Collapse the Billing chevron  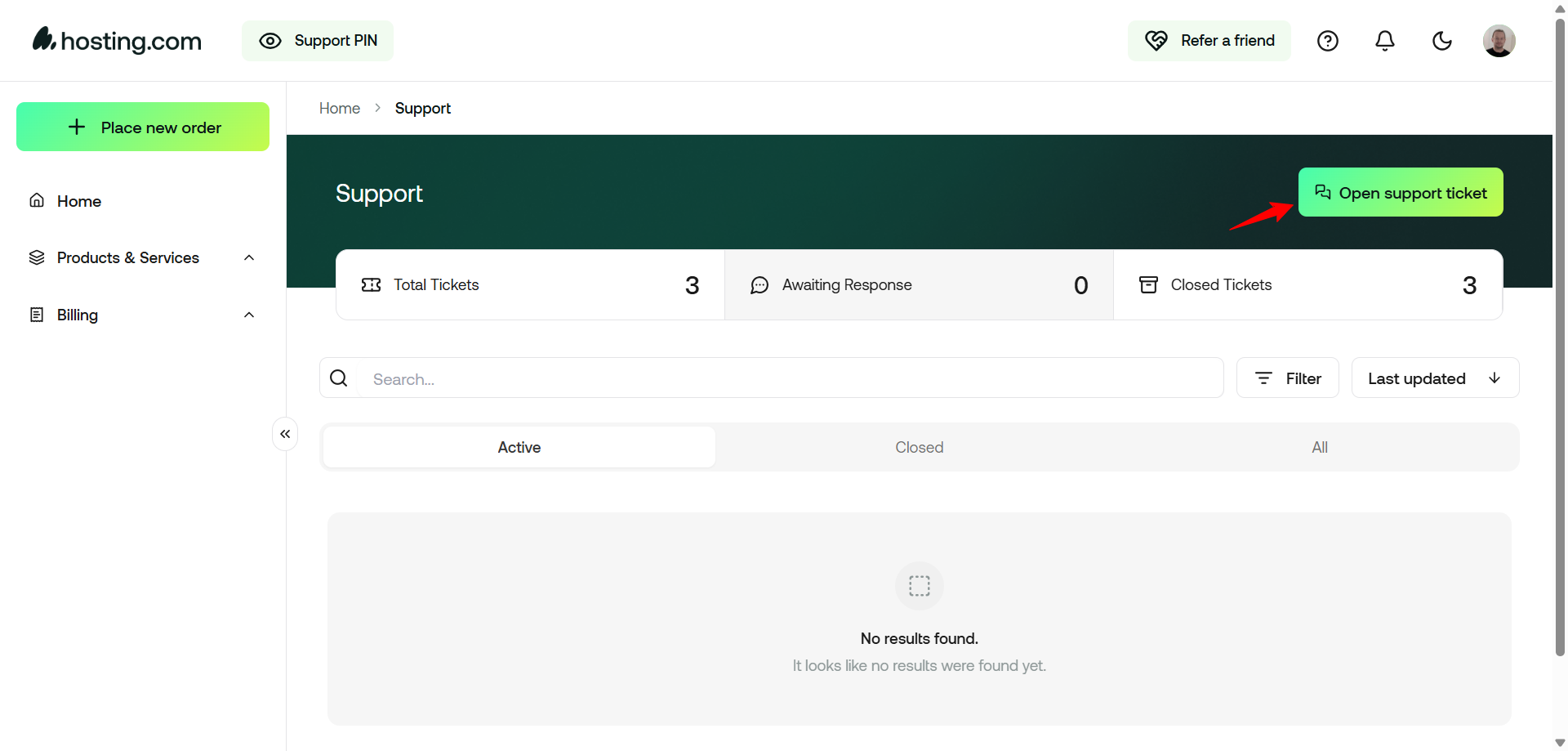pyautogui.click(x=249, y=315)
